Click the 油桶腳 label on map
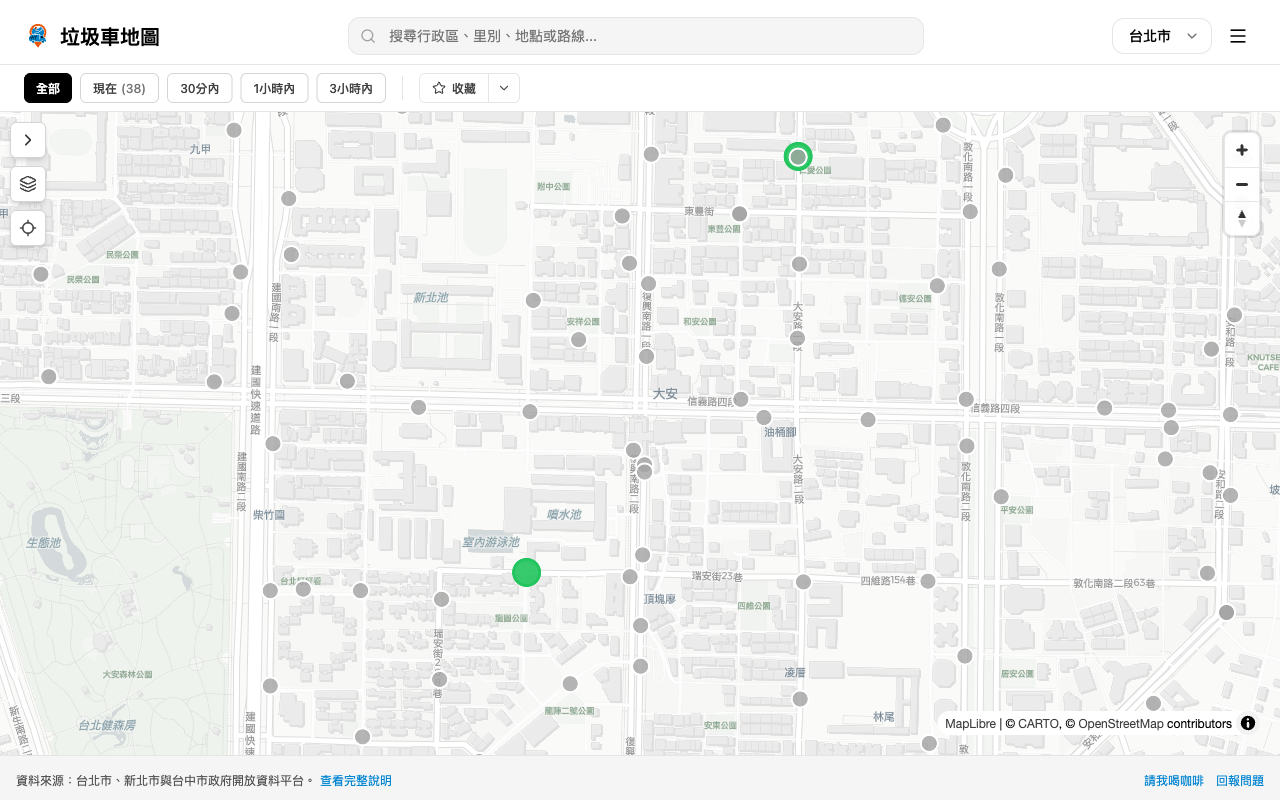 click(x=780, y=432)
